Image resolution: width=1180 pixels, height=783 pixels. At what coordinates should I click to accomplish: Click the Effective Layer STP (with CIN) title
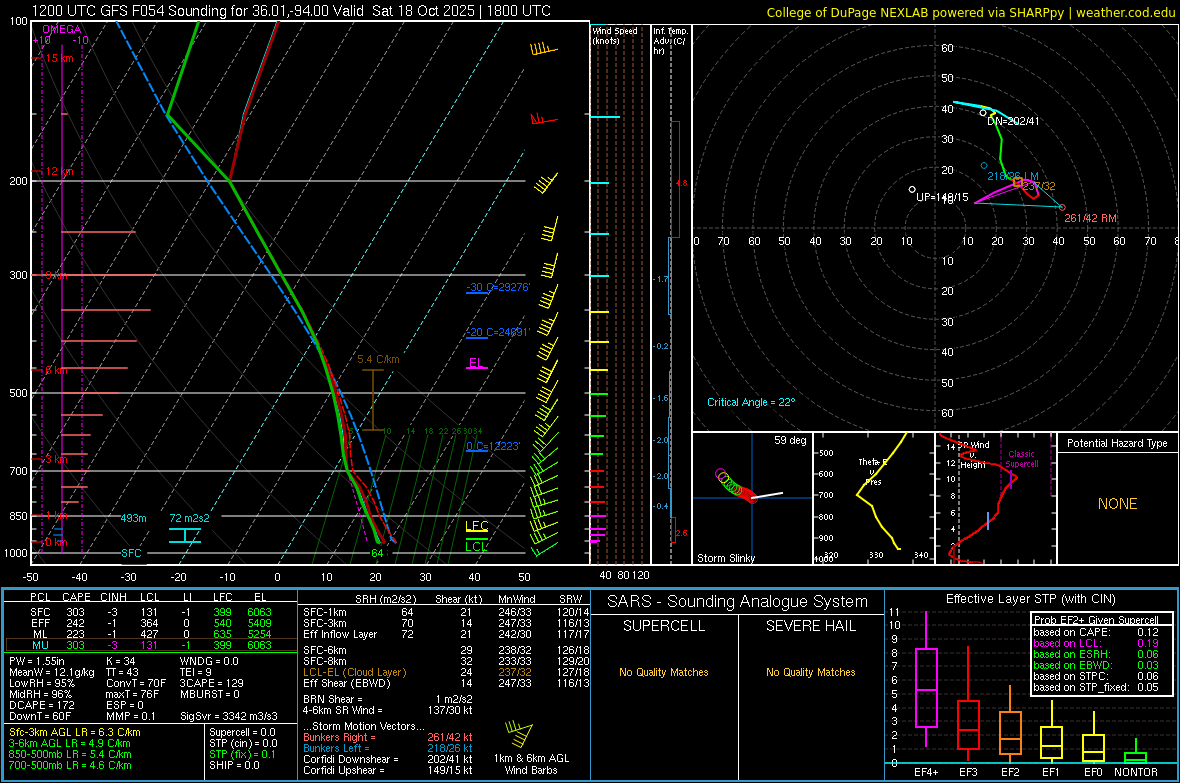(1030, 599)
